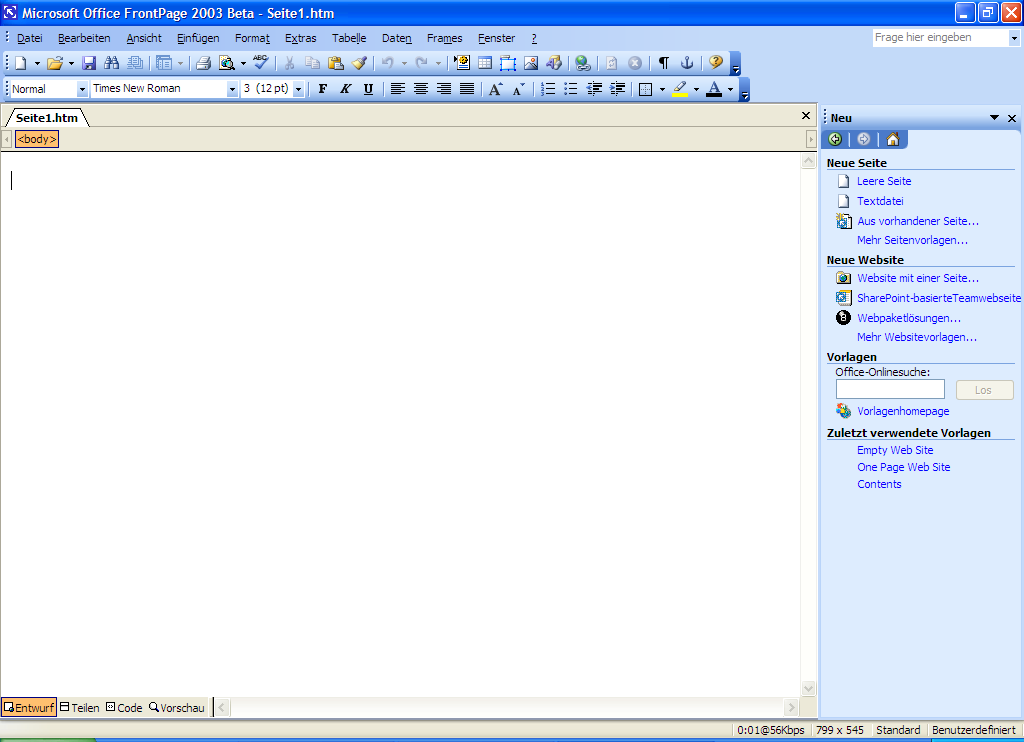Image resolution: width=1024 pixels, height=742 pixels.
Task: Toggle italic formatting
Action: (345, 89)
